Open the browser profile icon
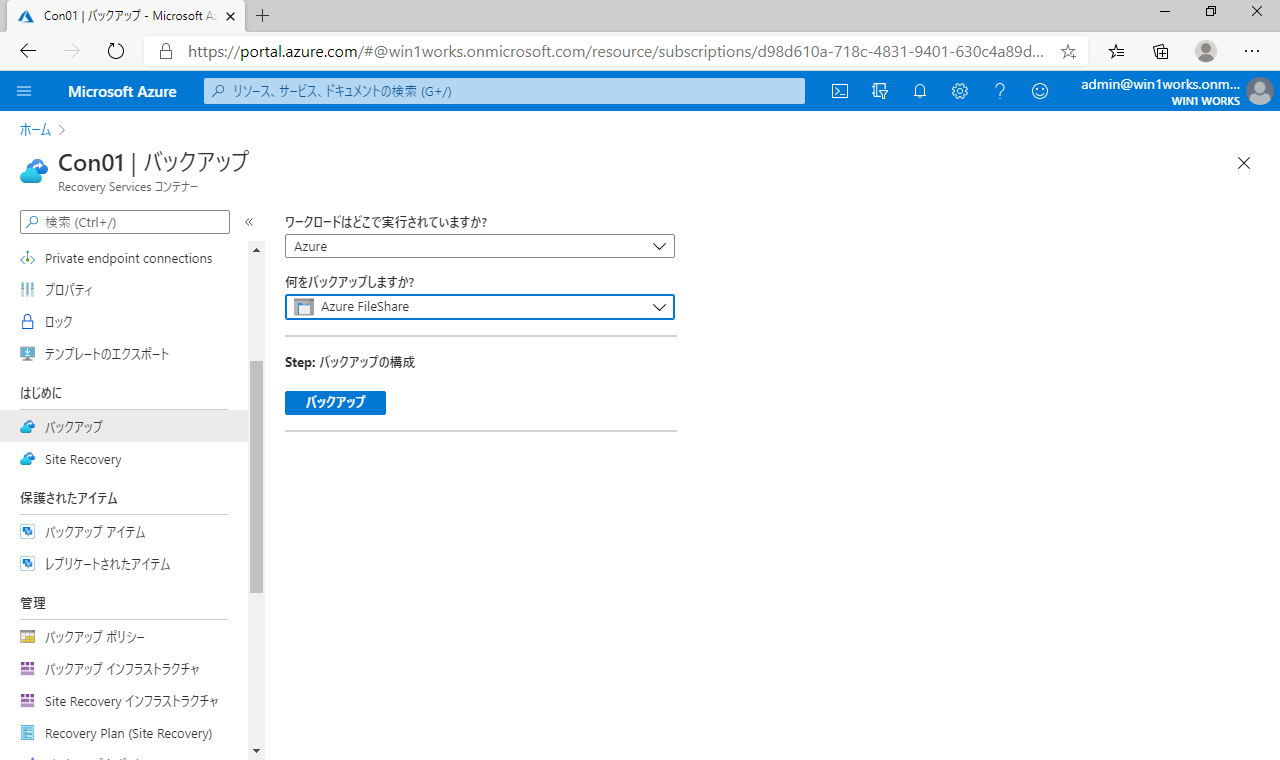 point(1206,51)
